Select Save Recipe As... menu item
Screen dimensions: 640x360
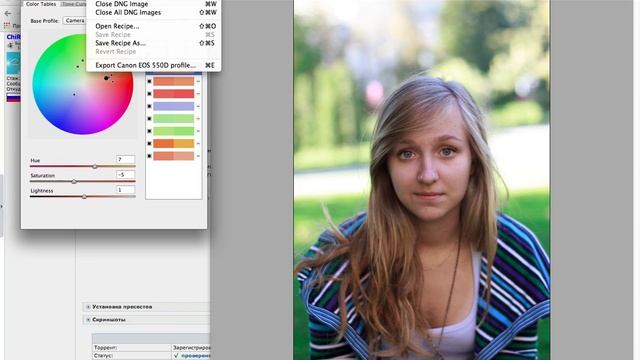(x=153, y=43)
